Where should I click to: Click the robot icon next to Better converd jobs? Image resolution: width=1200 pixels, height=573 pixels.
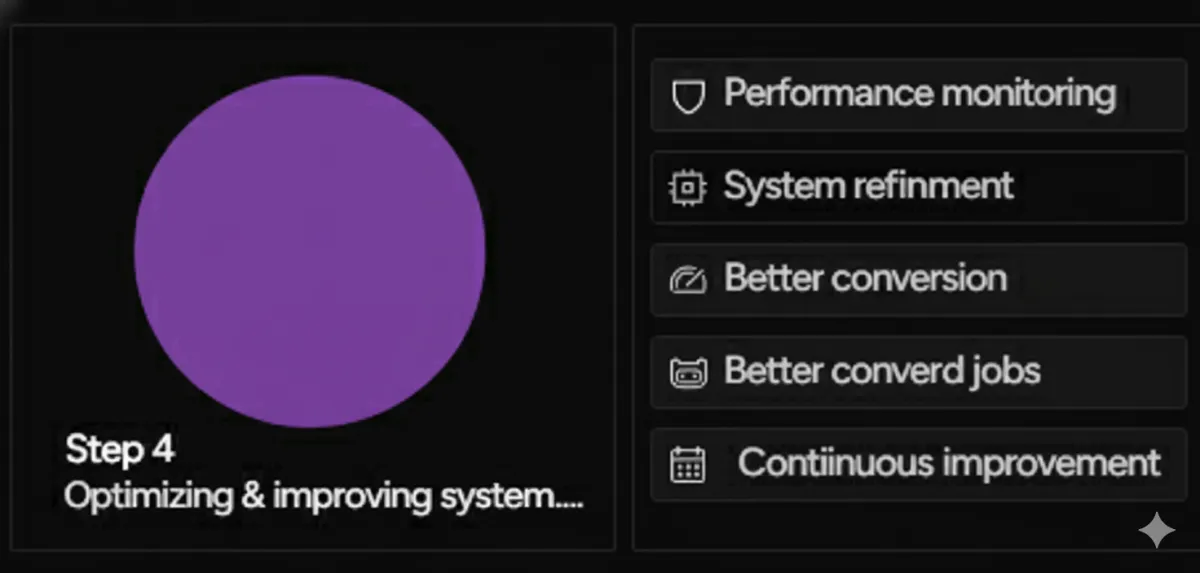click(x=687, y=372)
